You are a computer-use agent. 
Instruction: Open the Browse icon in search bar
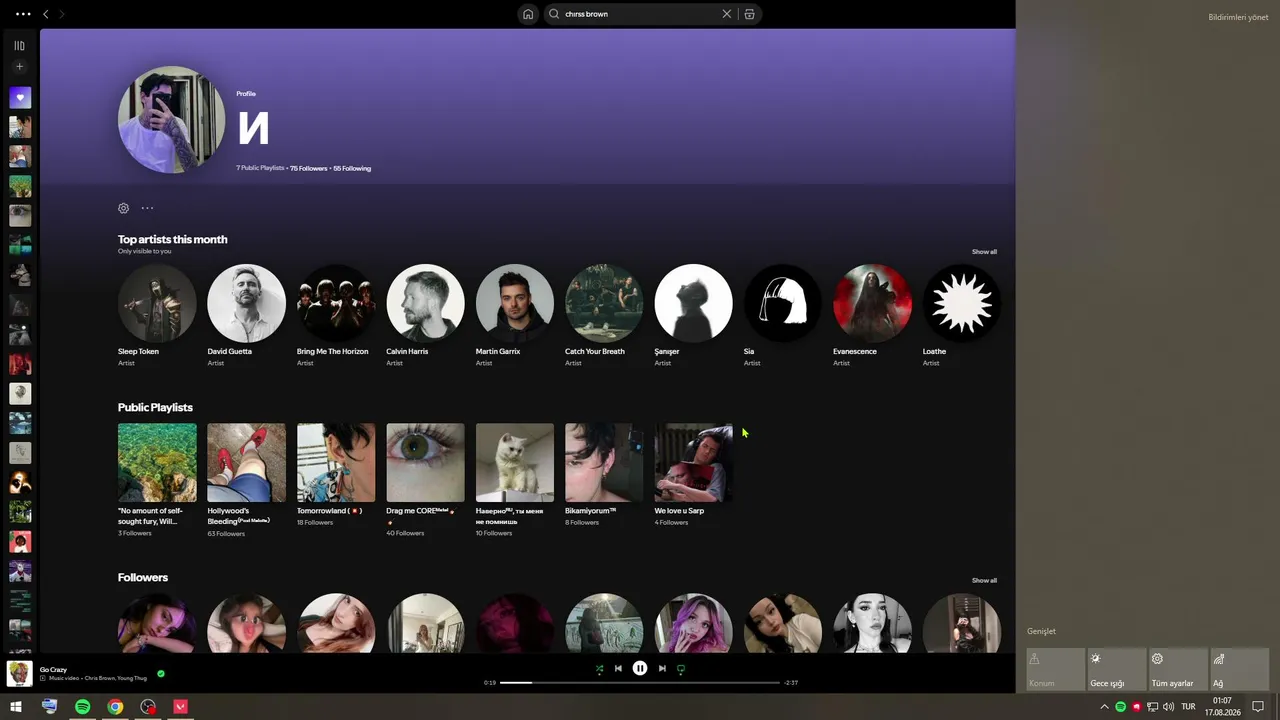click(749, 14)
